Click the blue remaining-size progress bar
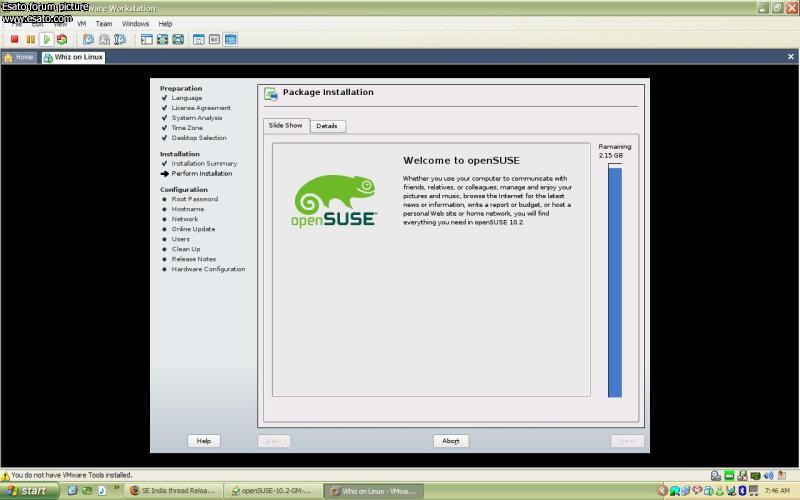800x500 pixels. [x=615, y=280]
